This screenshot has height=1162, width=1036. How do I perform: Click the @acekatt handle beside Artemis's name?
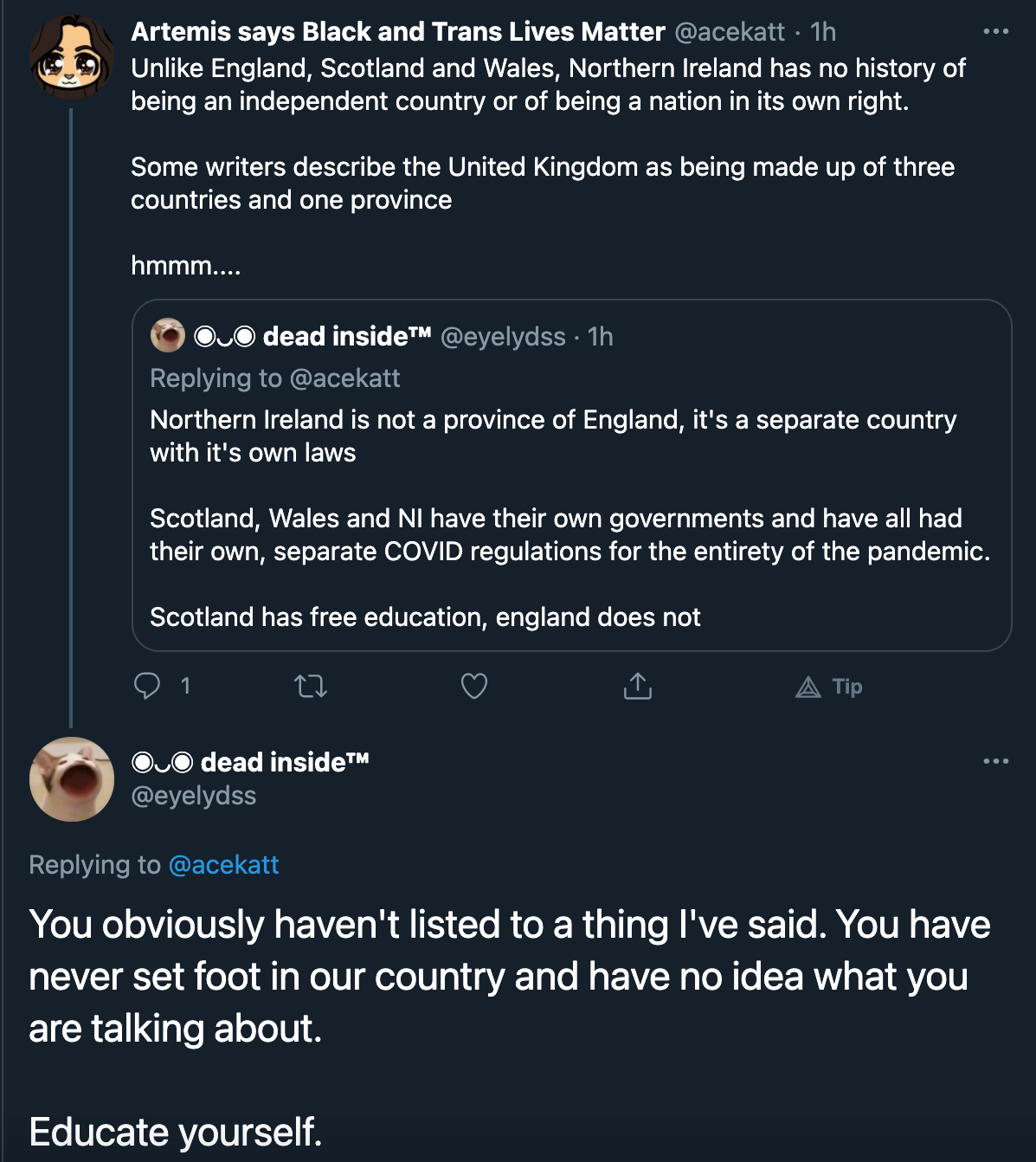[730, 32]
